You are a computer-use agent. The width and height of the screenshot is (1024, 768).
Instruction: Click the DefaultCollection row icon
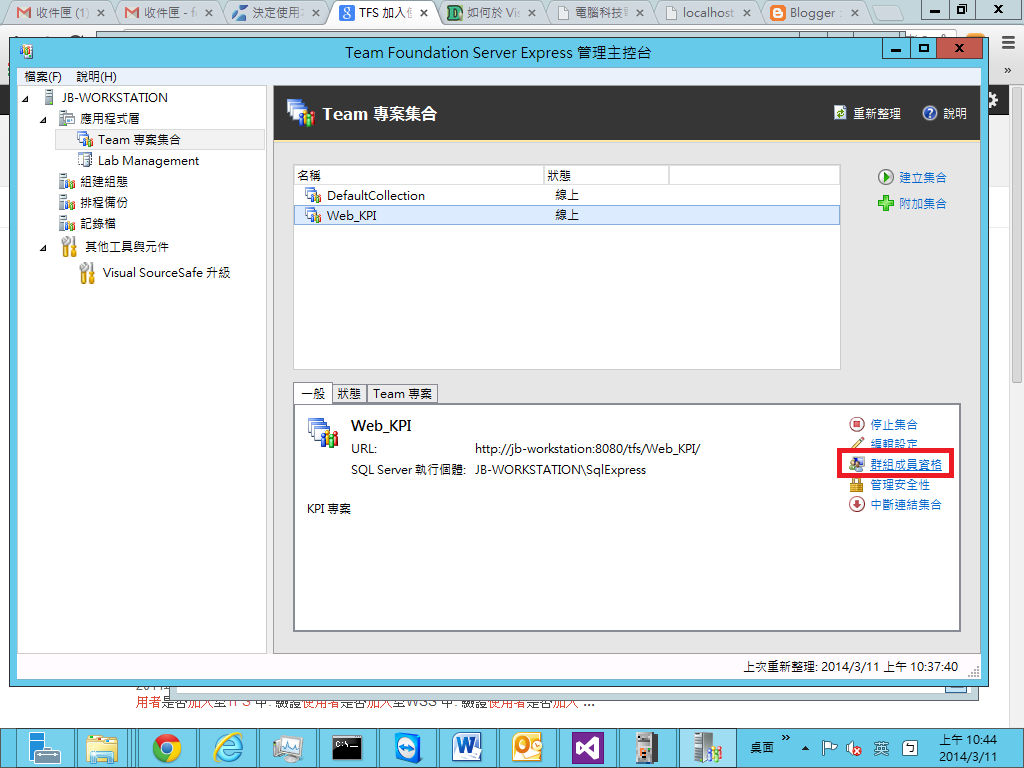click(313, 195)
